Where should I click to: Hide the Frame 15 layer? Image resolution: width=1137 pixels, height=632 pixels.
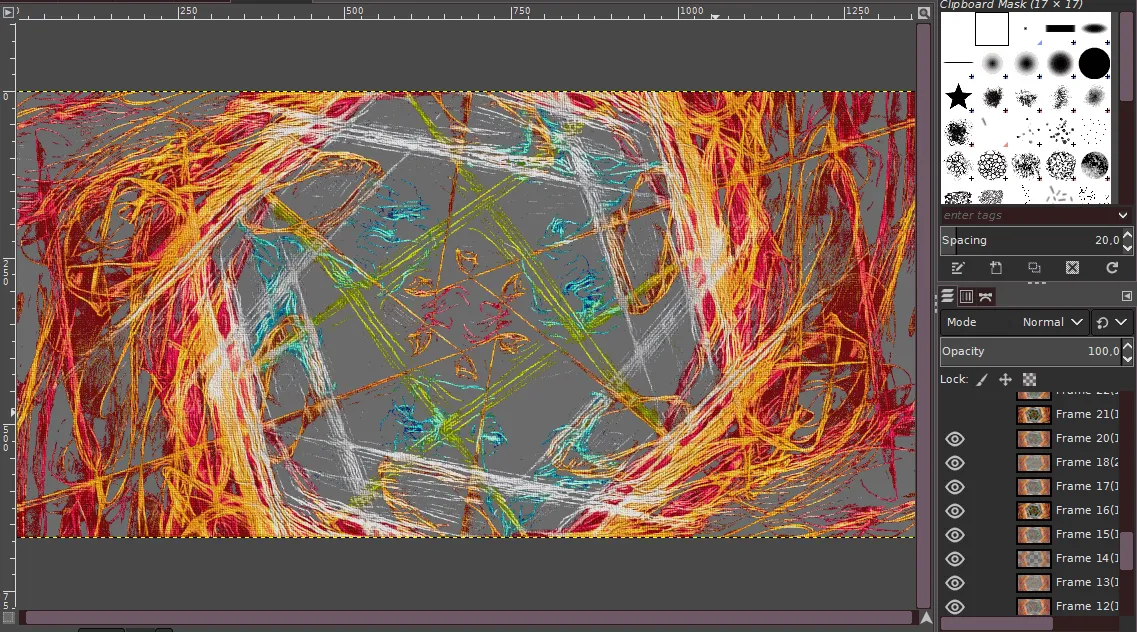pos(955,534)
